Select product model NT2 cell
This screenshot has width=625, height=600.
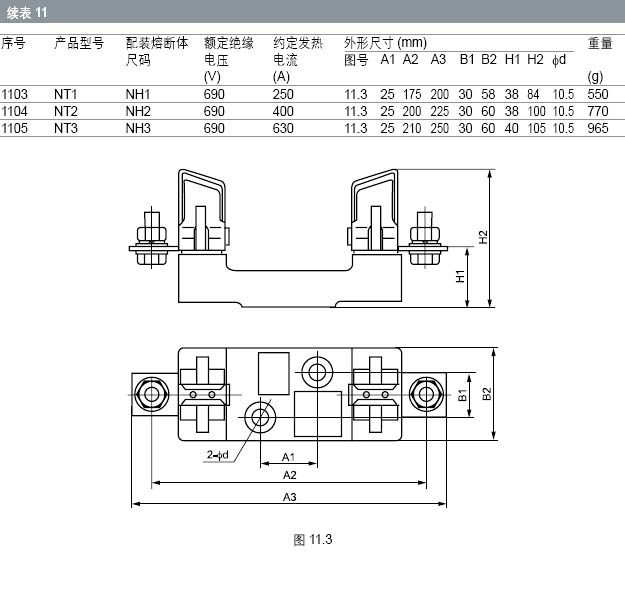pyautogui.click(x=66, y=111)
